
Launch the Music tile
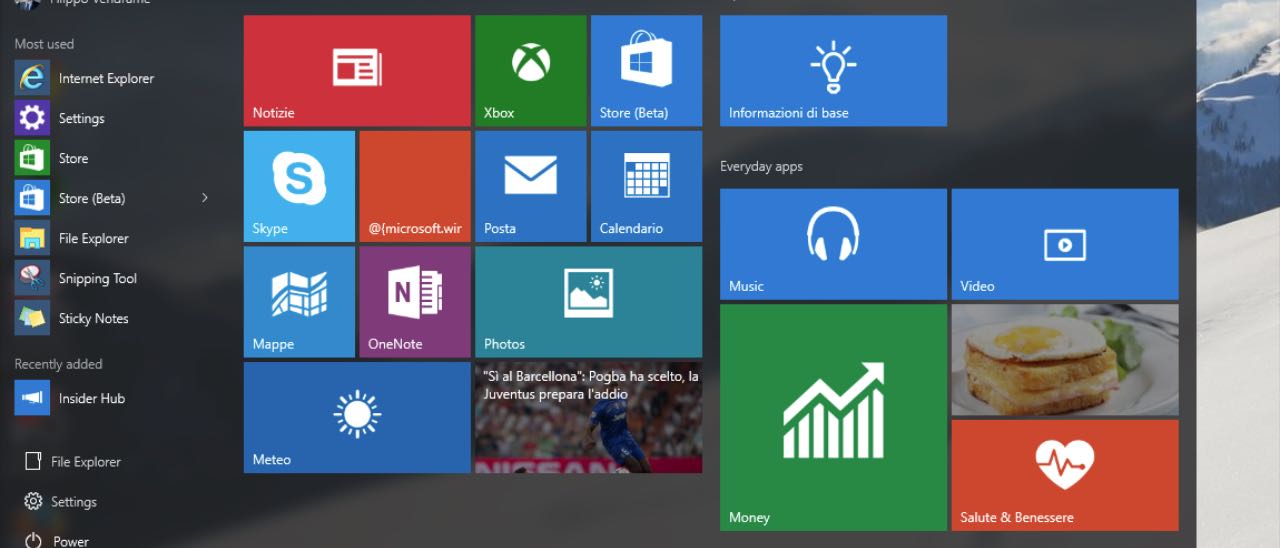tap(833, 244)
